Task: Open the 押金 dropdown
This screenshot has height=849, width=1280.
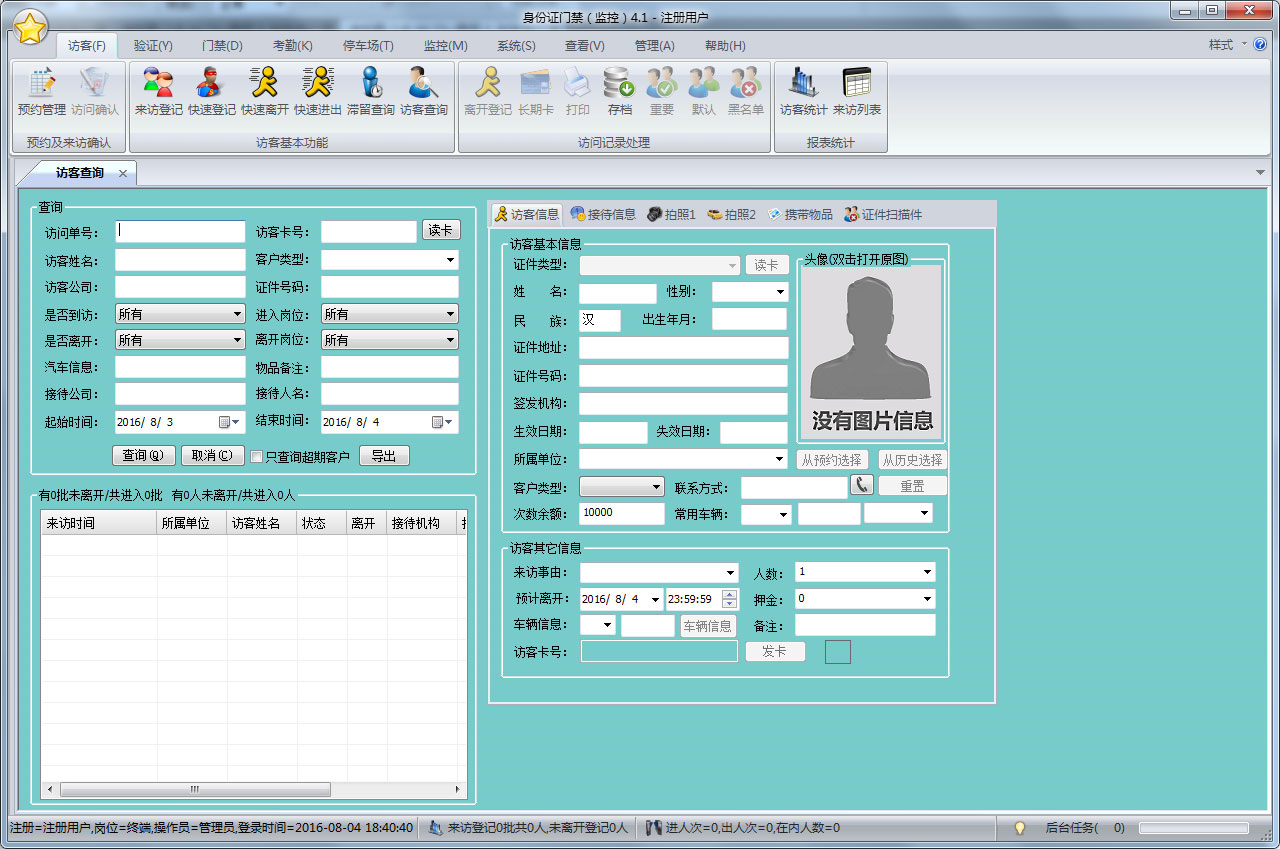Action: [x=927, y=599]
